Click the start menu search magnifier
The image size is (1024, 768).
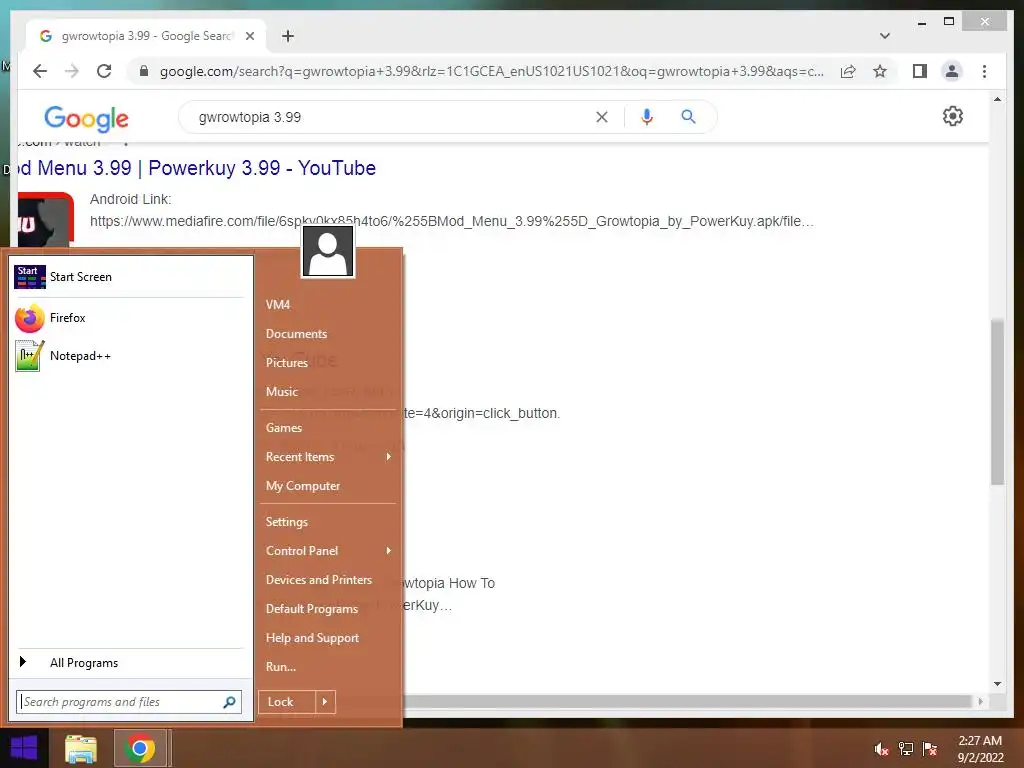pos(229,702)
